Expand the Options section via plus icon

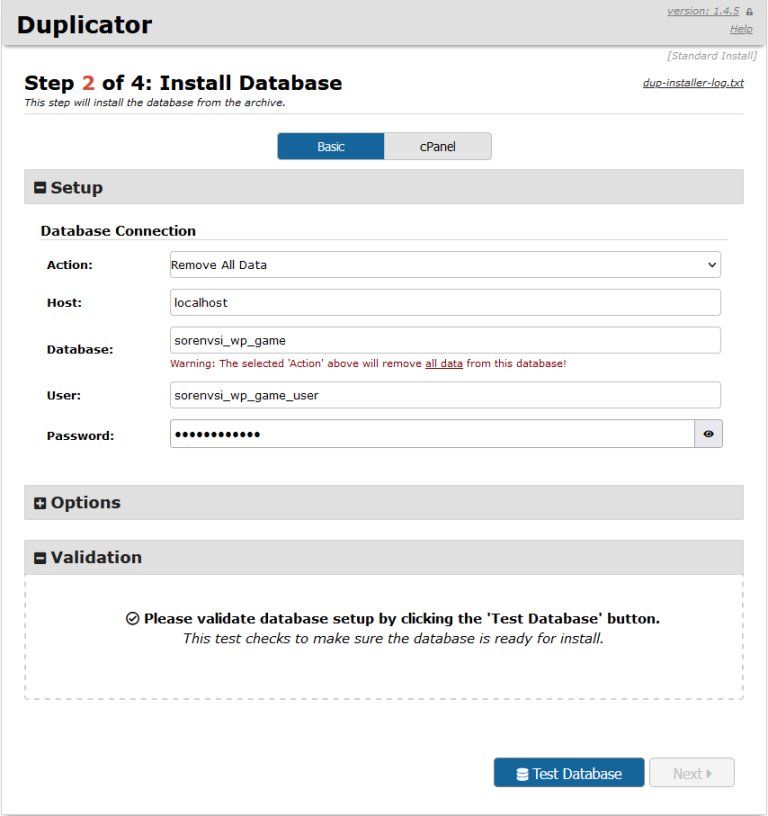point(41,503)
